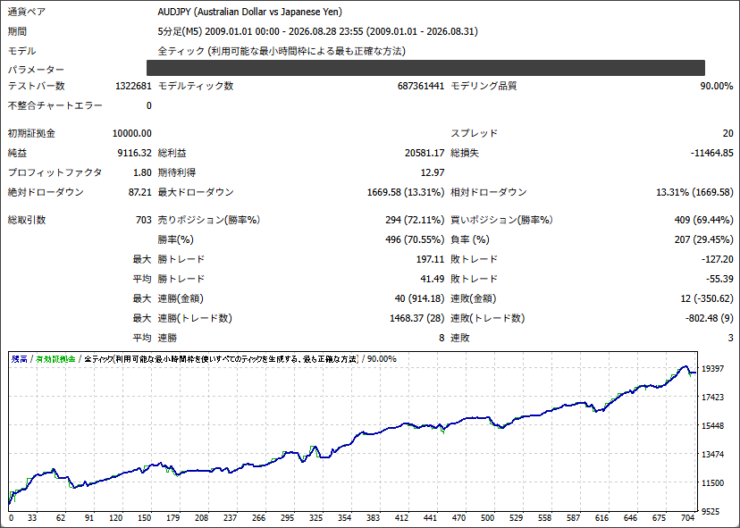The width and height of the screenshot is (740, 528).
Task: Select the 1468.37 (28) consecutive profit value
Action: point(417,318)
